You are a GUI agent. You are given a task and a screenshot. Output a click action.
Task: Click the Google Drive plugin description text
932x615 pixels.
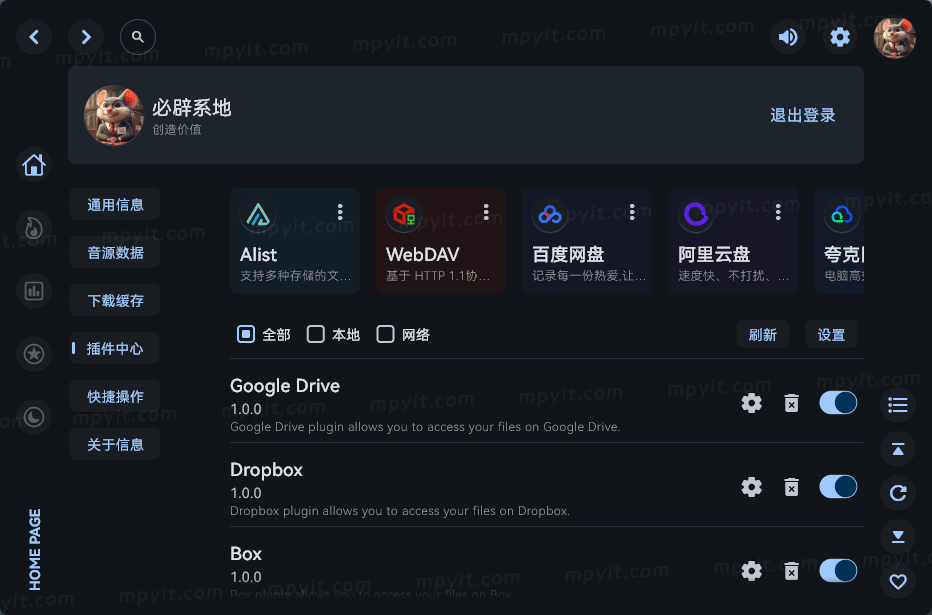(425, 427)
